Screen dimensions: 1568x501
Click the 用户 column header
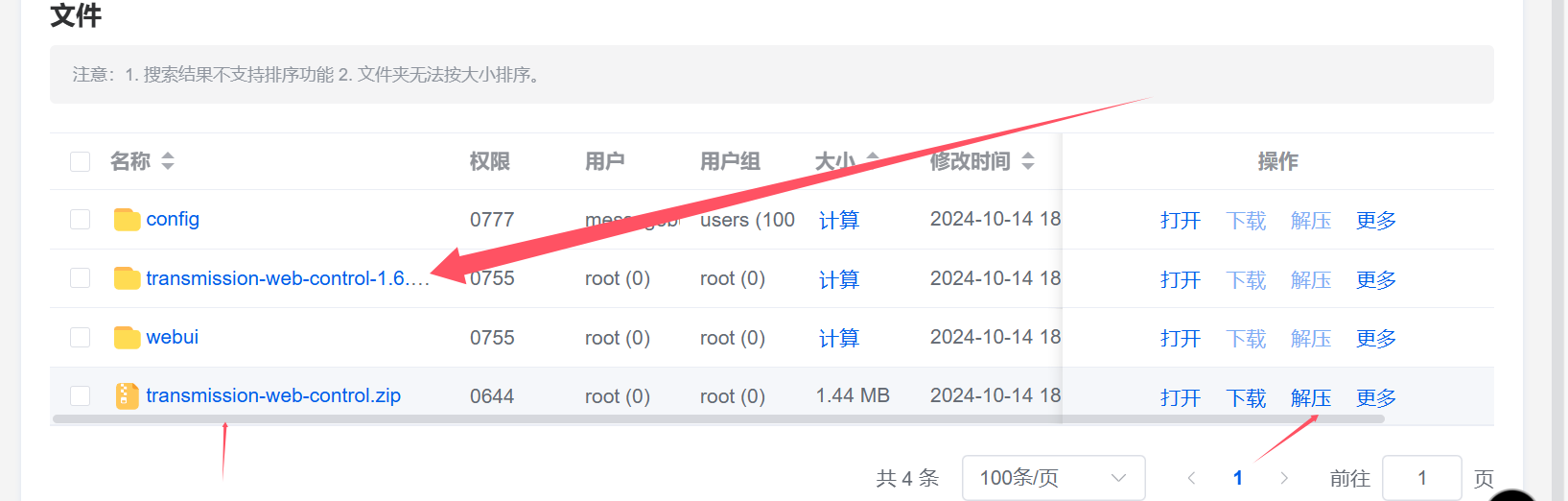click(x=605, y=161)
